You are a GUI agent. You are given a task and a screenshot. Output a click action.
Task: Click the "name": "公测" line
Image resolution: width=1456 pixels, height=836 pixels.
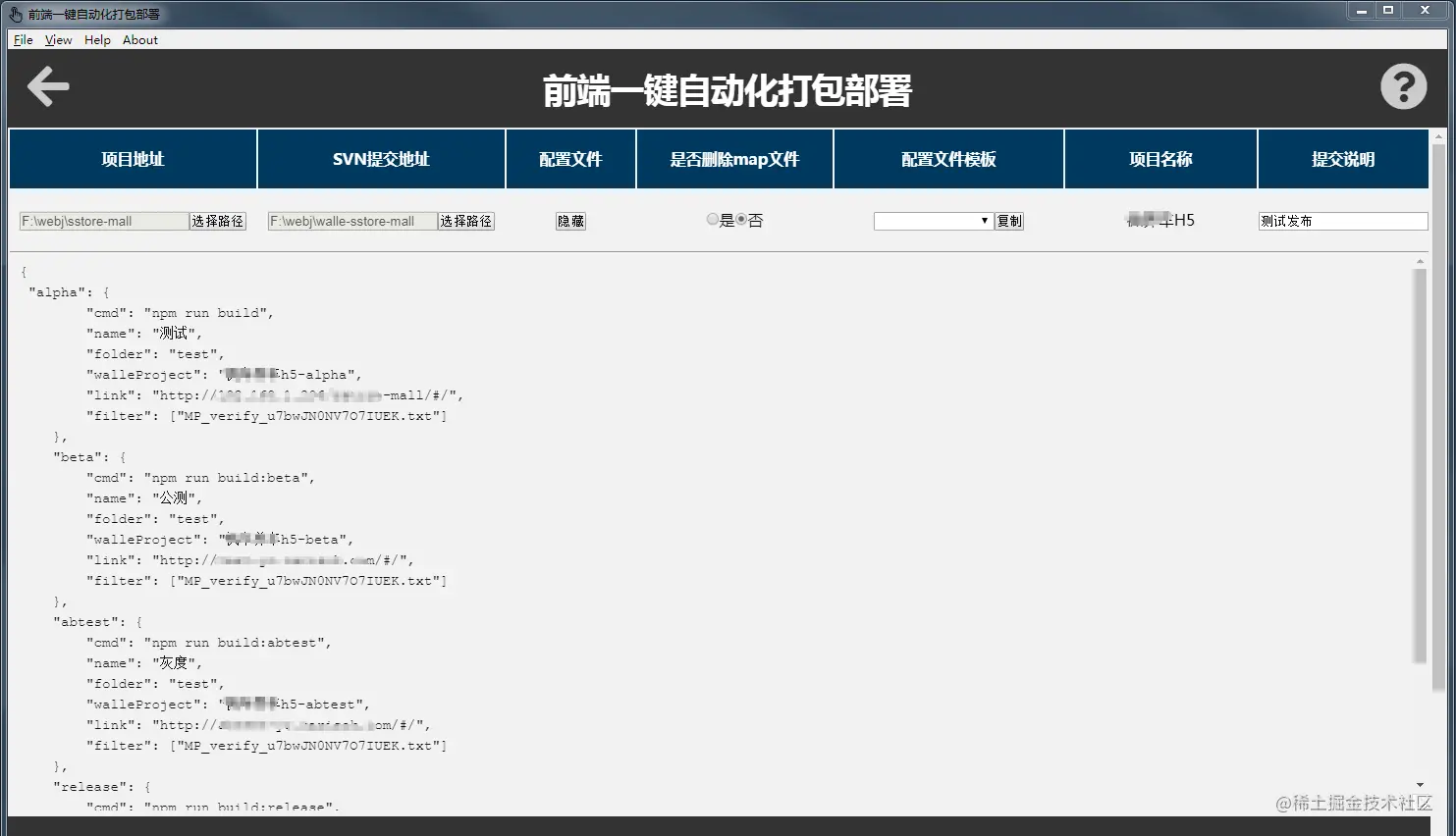143,498
